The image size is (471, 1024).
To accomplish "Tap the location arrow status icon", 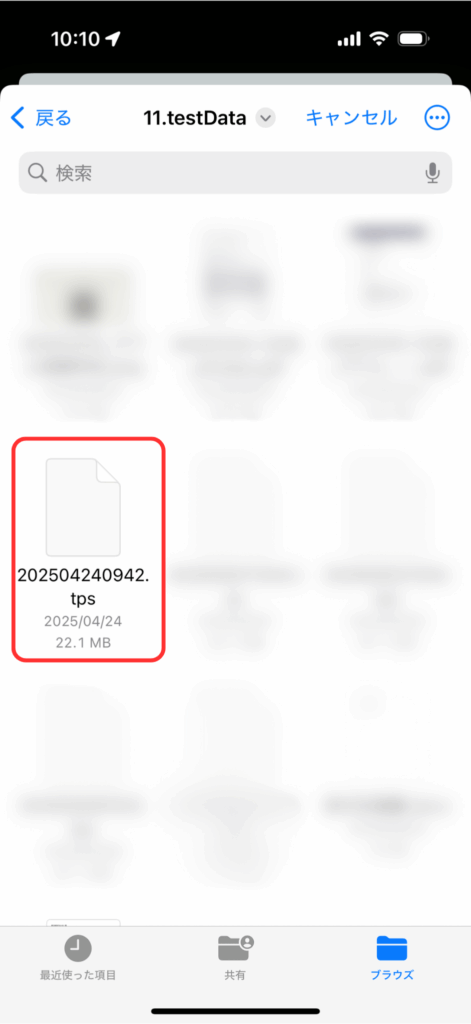I will (x=113, y=39).
